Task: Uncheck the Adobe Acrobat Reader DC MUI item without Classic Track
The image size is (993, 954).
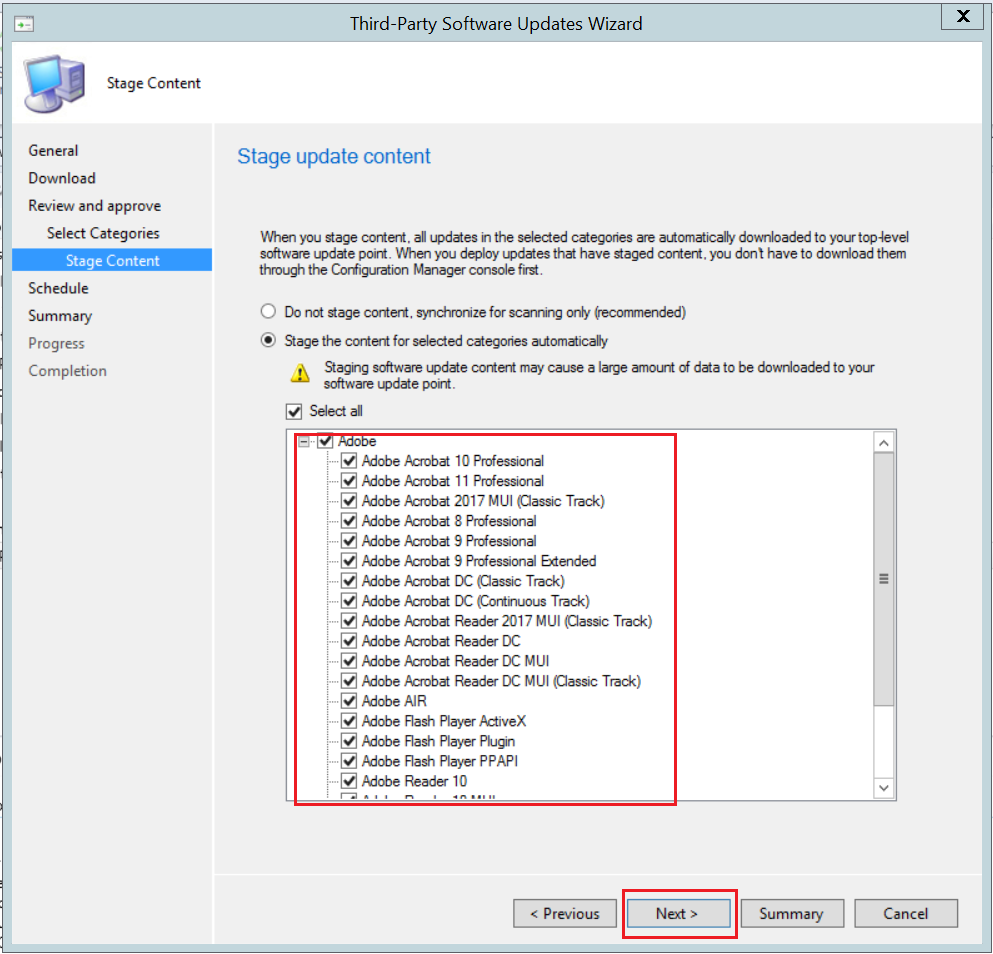Action: 349,661
